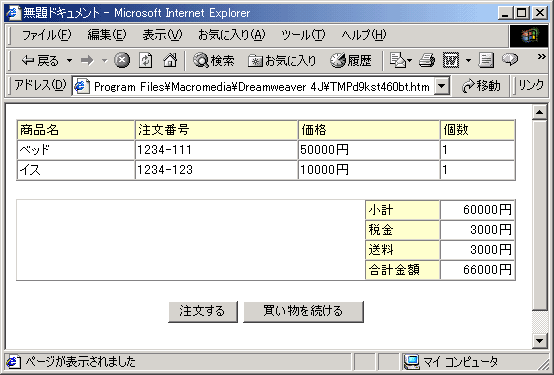Click the 小計 label cell
Screen dimensions: 554x375
[403, 210]
